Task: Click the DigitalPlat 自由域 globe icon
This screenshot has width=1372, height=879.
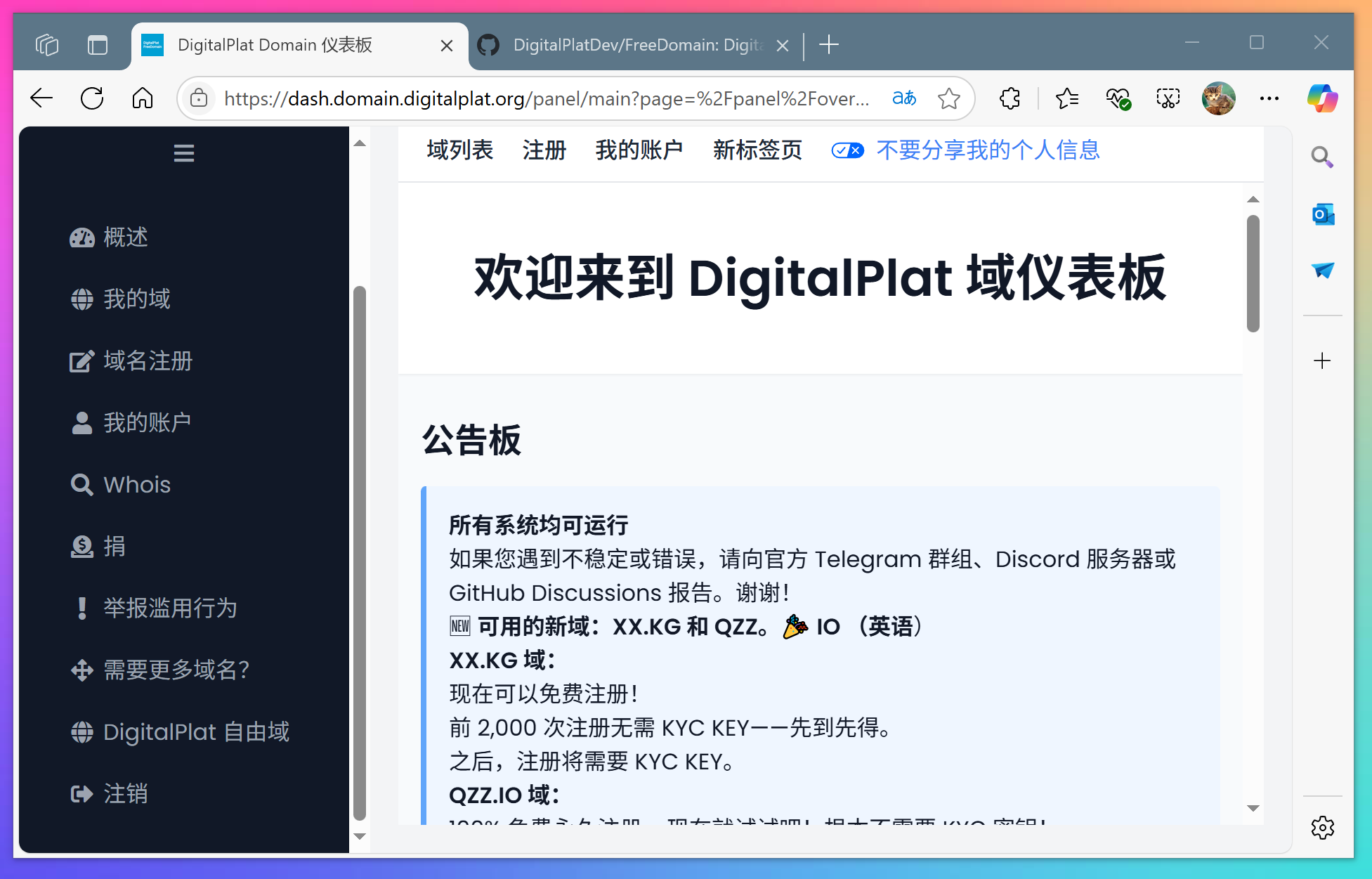Action: (82, 731)
